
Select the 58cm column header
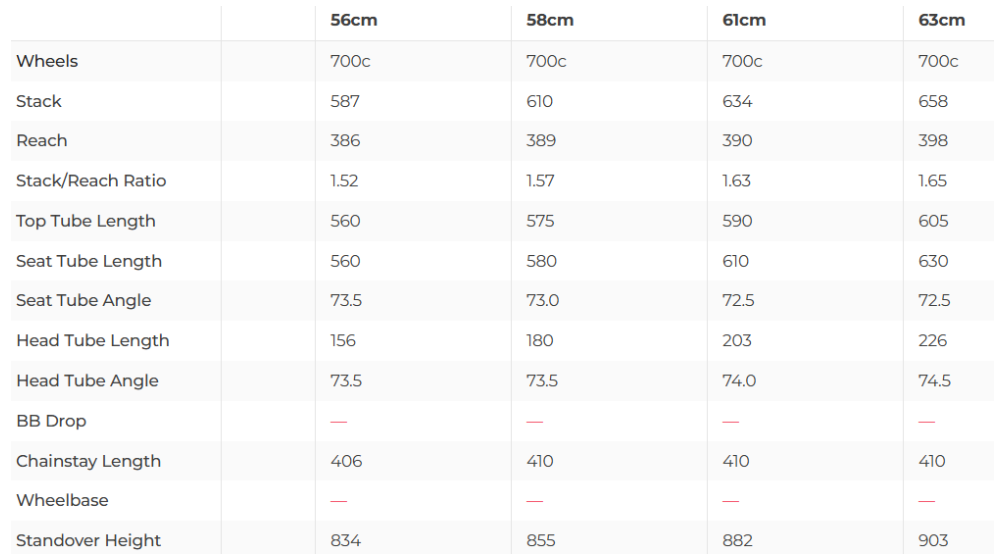click(x=550, y=20)
